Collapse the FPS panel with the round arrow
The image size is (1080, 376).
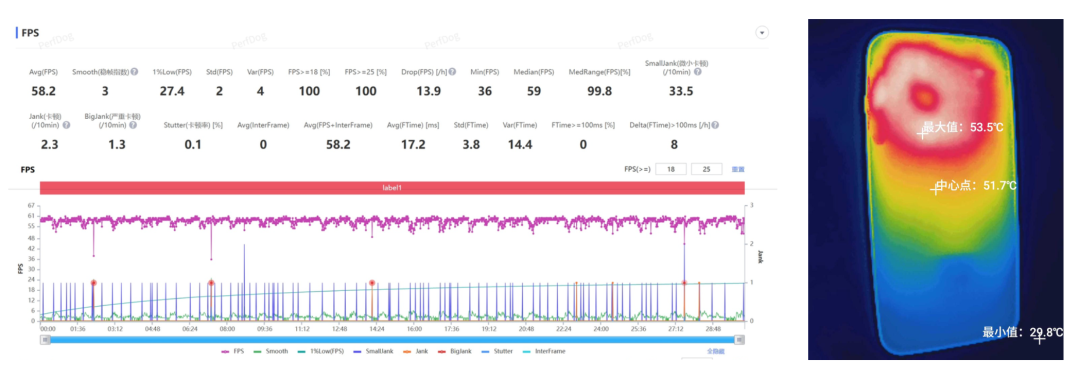pos(762,32)
